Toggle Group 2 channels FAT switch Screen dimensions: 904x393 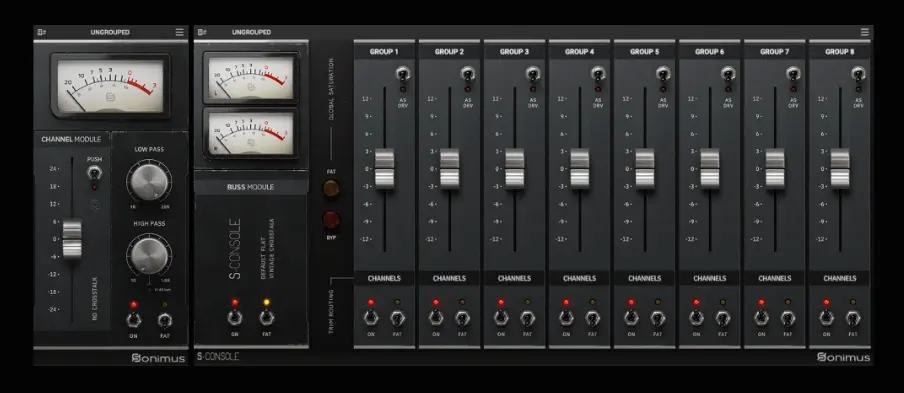(x=462, y=318)
